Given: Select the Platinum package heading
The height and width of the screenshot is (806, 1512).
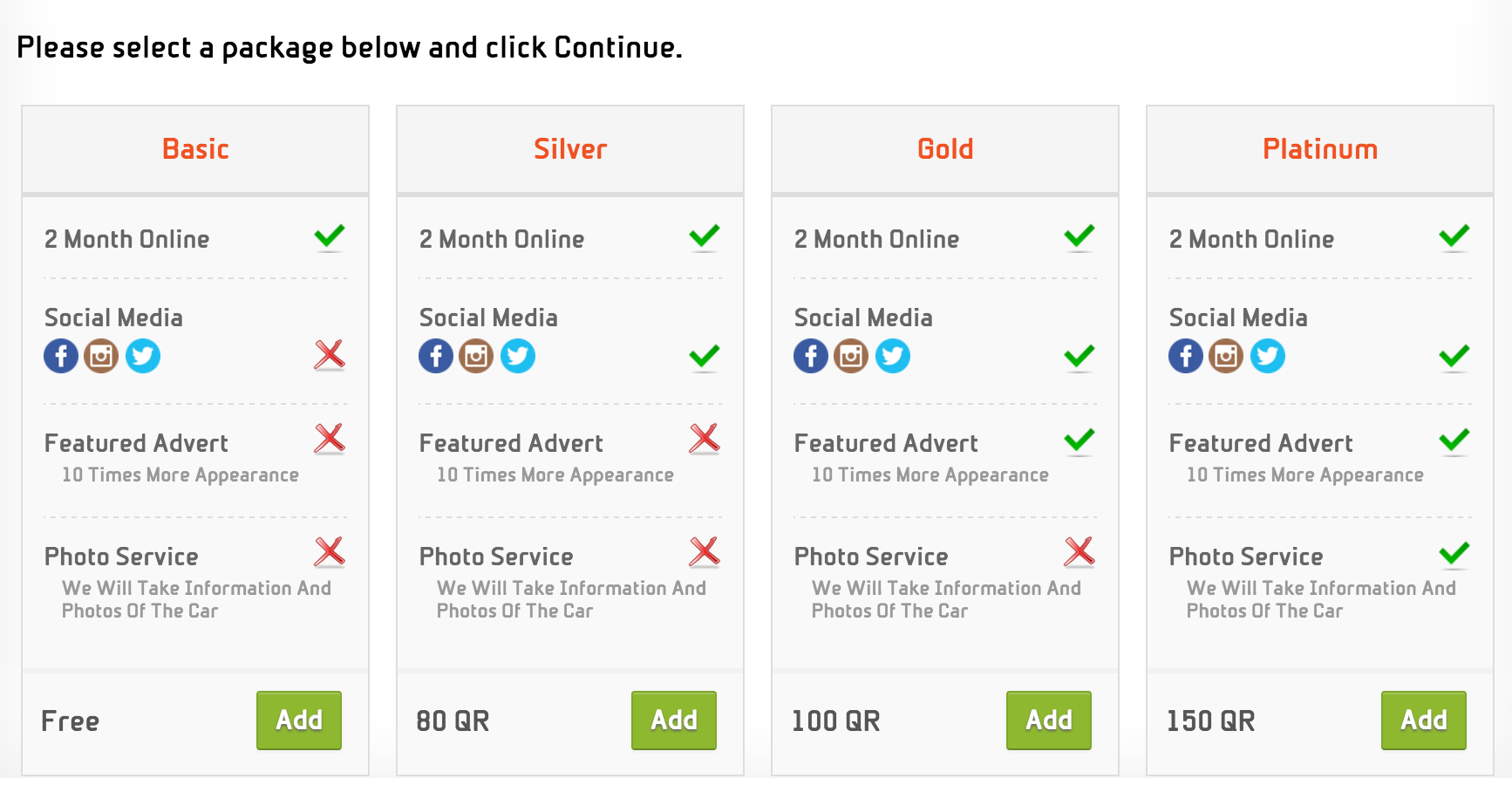Looking at the screenshot, I should (1320, 149).
